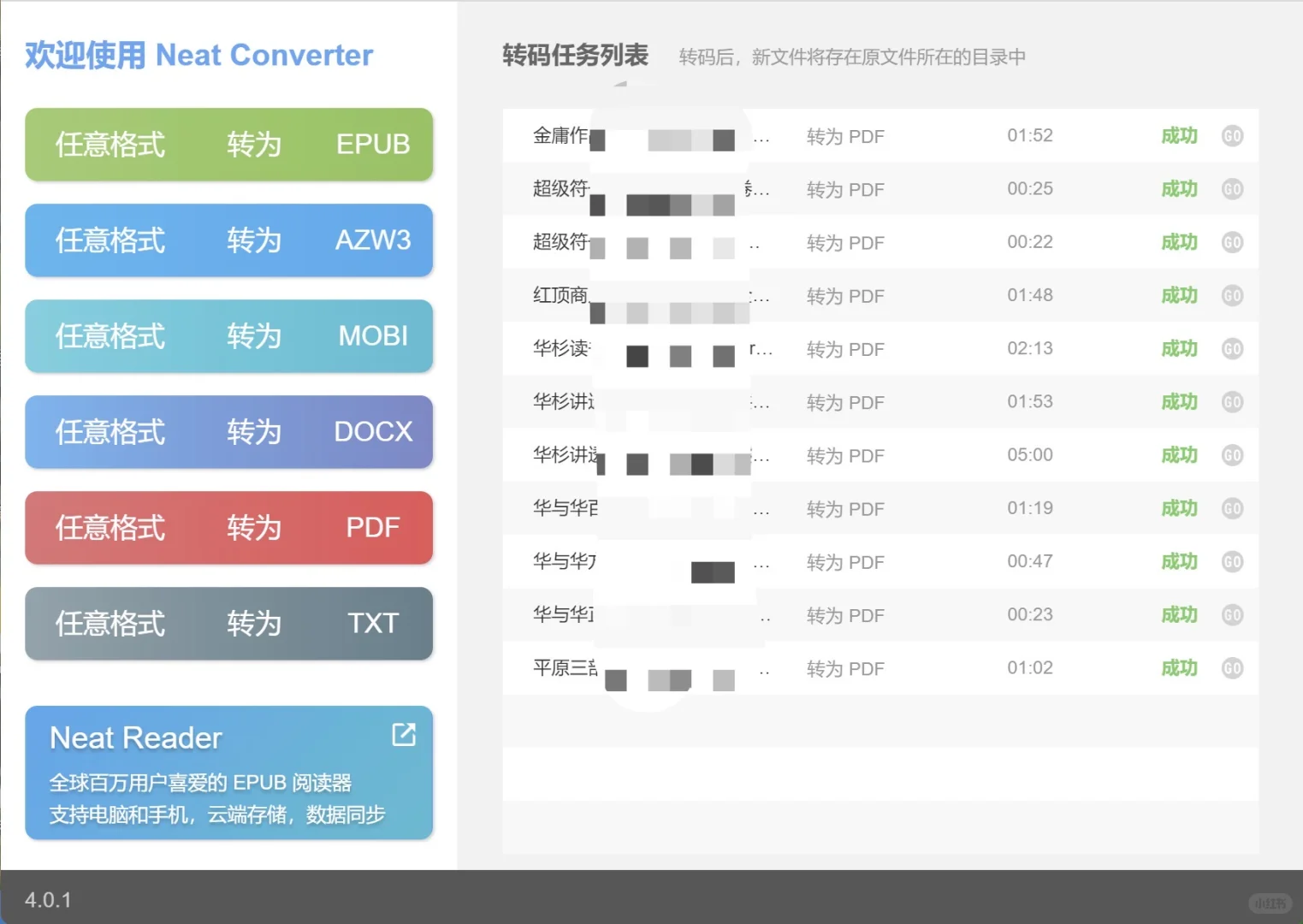Click GO icon for the 01:48 task

(x=1232, y=295)
